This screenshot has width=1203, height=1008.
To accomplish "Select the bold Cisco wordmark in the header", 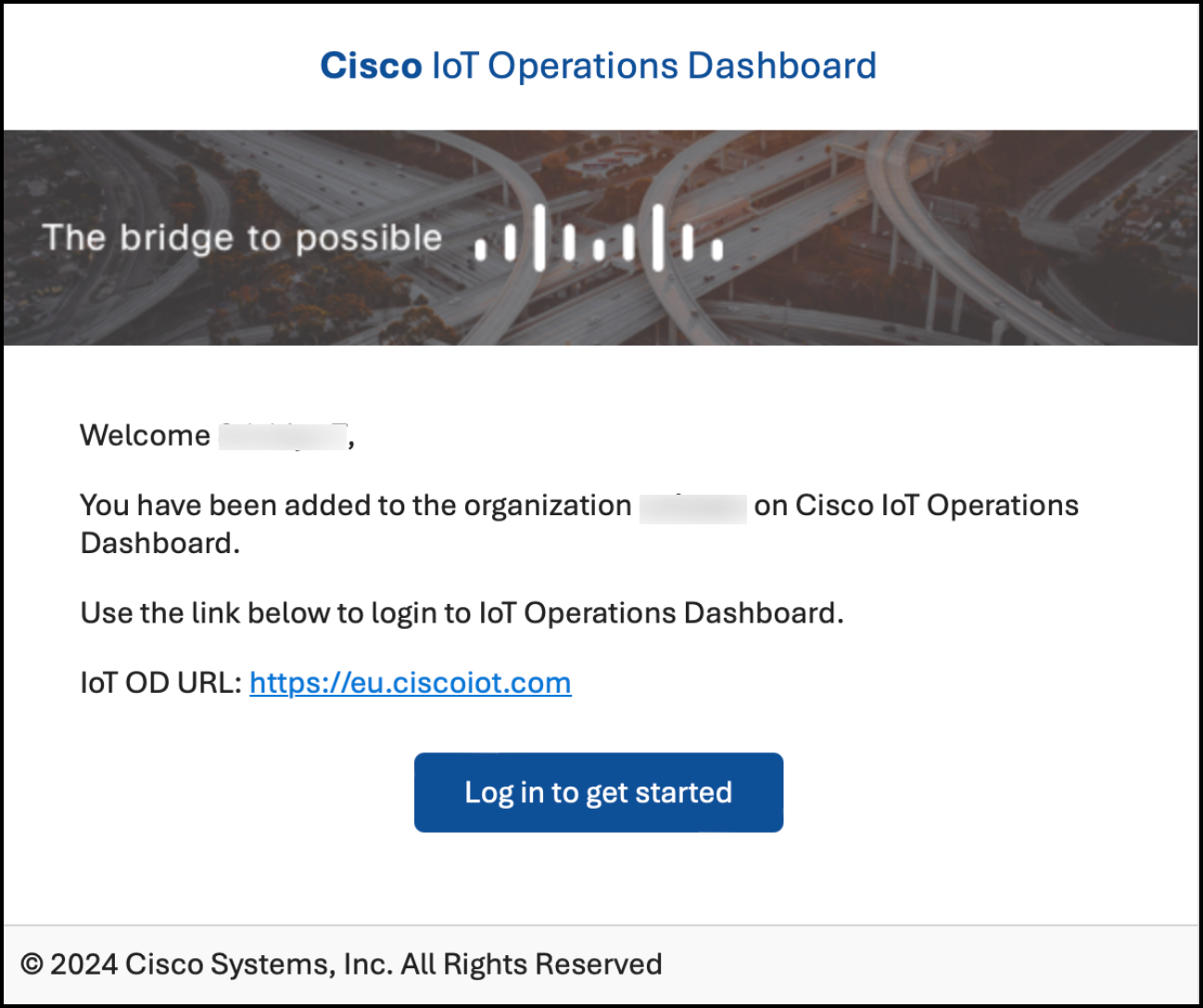I will click(x=369, y=65).
